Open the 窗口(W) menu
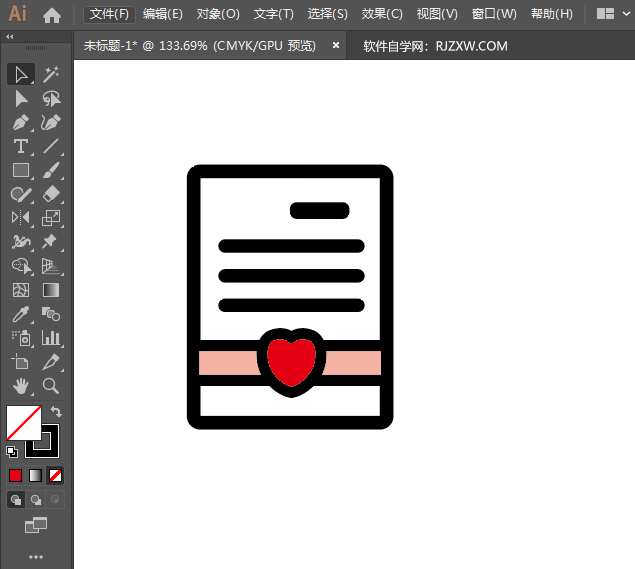 coord(494,14)
